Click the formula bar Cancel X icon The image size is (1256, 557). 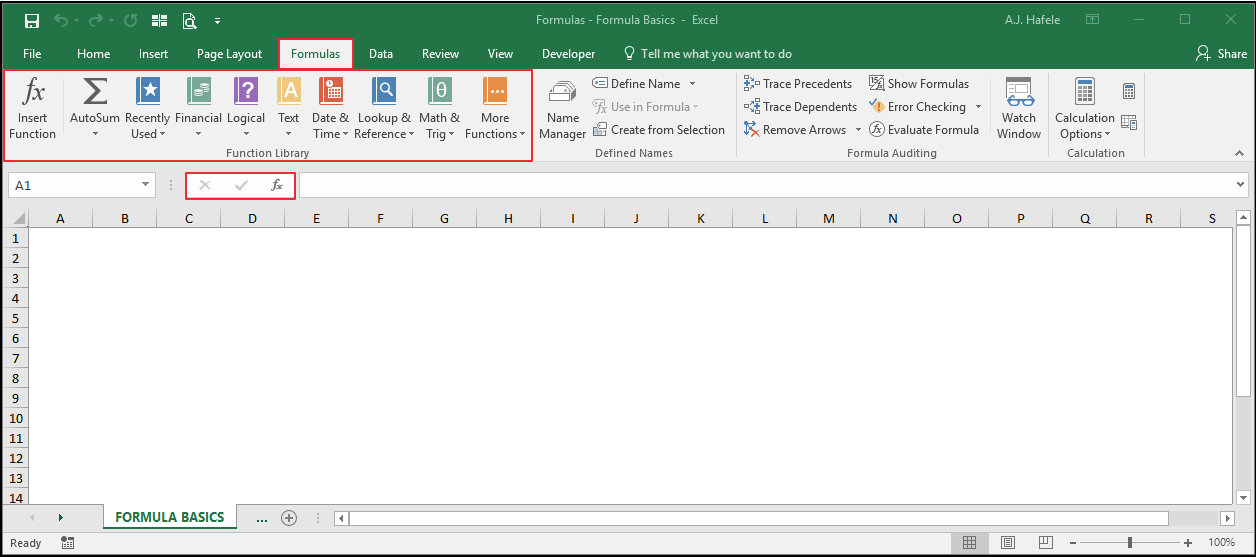pyautogui.click(x=205, y=185)
